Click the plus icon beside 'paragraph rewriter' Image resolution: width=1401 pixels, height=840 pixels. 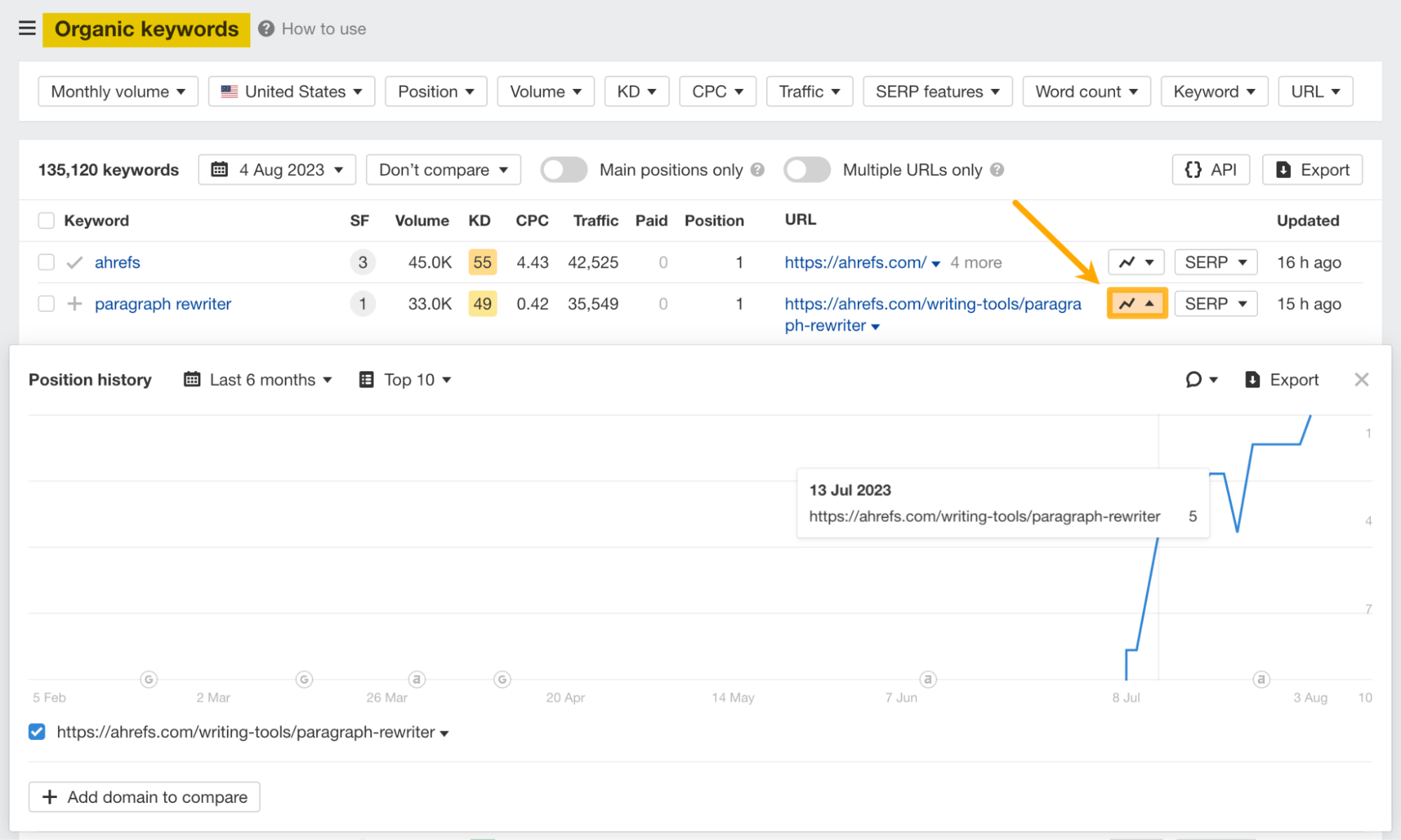pos(74,303)
